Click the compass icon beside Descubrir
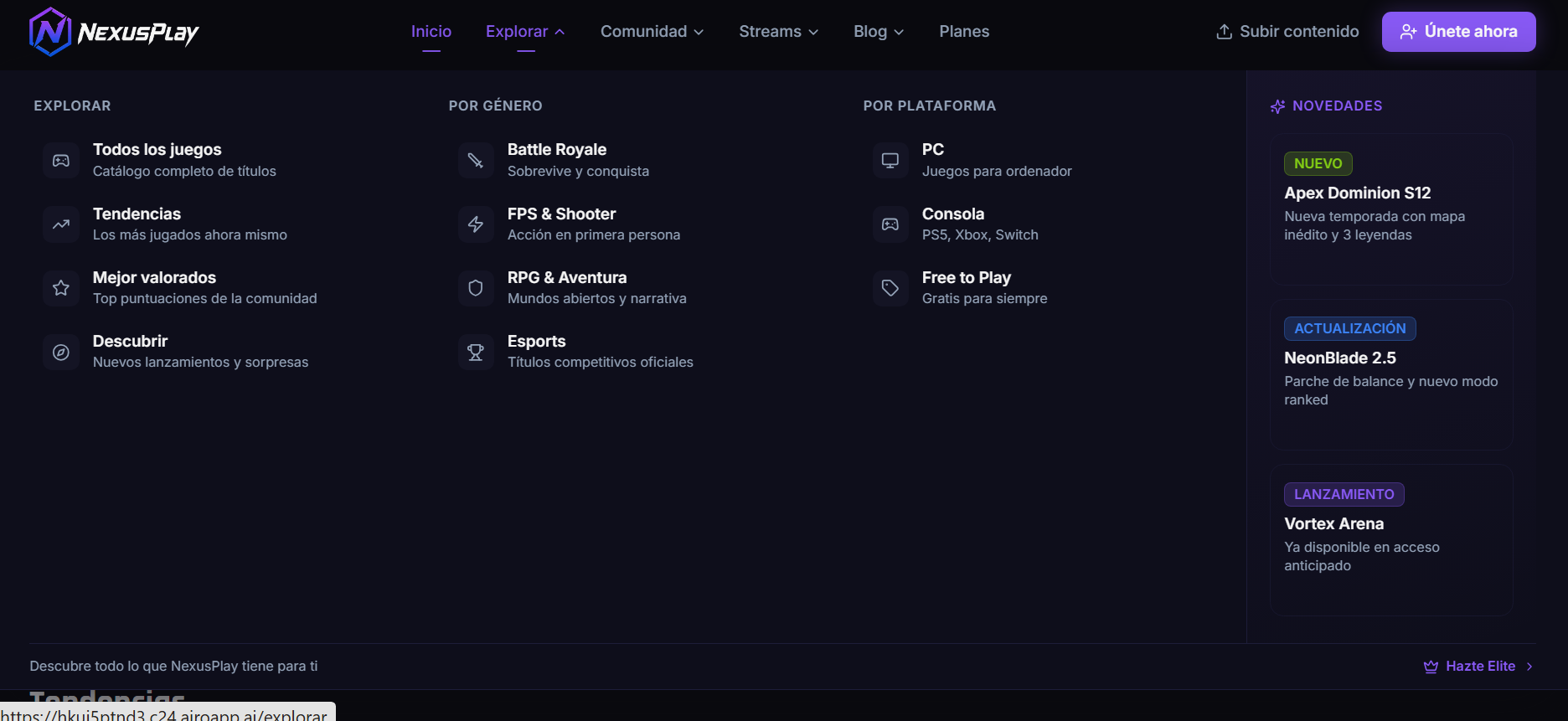The height and width of the screenshot is (721, 1568). coord(61,352)
